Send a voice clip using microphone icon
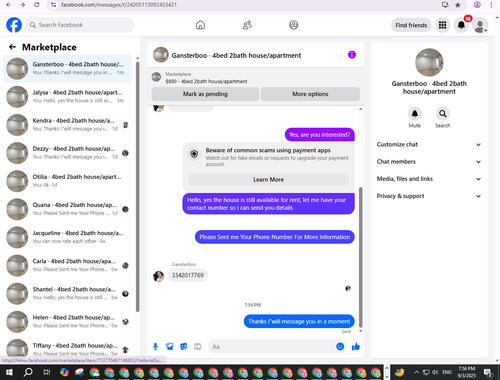The width and height of the screenshot is (500, 380). (x=155, y=347)
